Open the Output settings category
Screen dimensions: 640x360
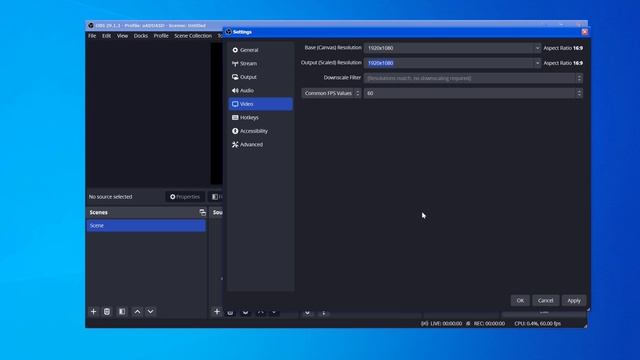(260, 77)
